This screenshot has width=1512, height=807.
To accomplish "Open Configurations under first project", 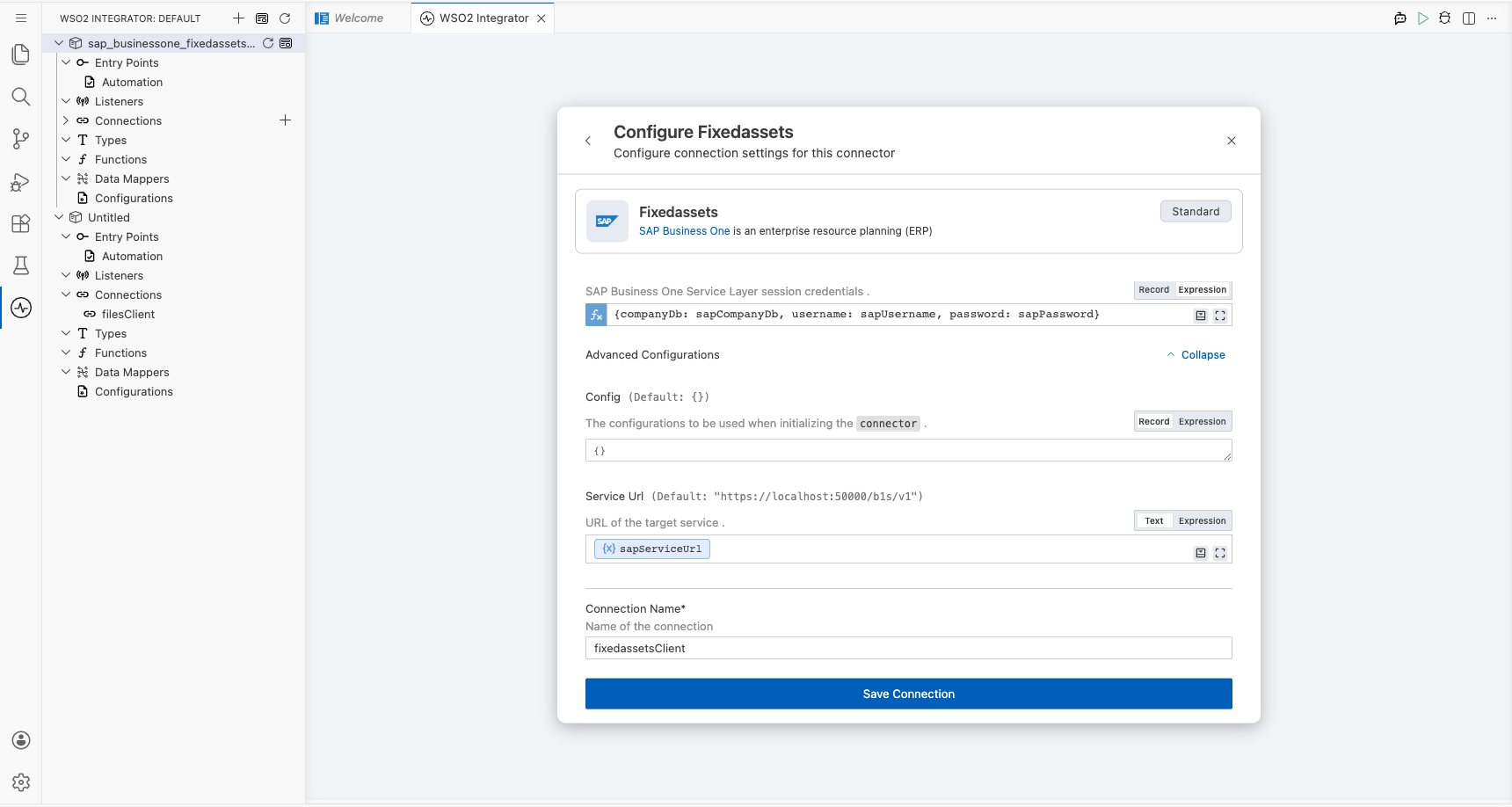I will (x=134, y=198).
